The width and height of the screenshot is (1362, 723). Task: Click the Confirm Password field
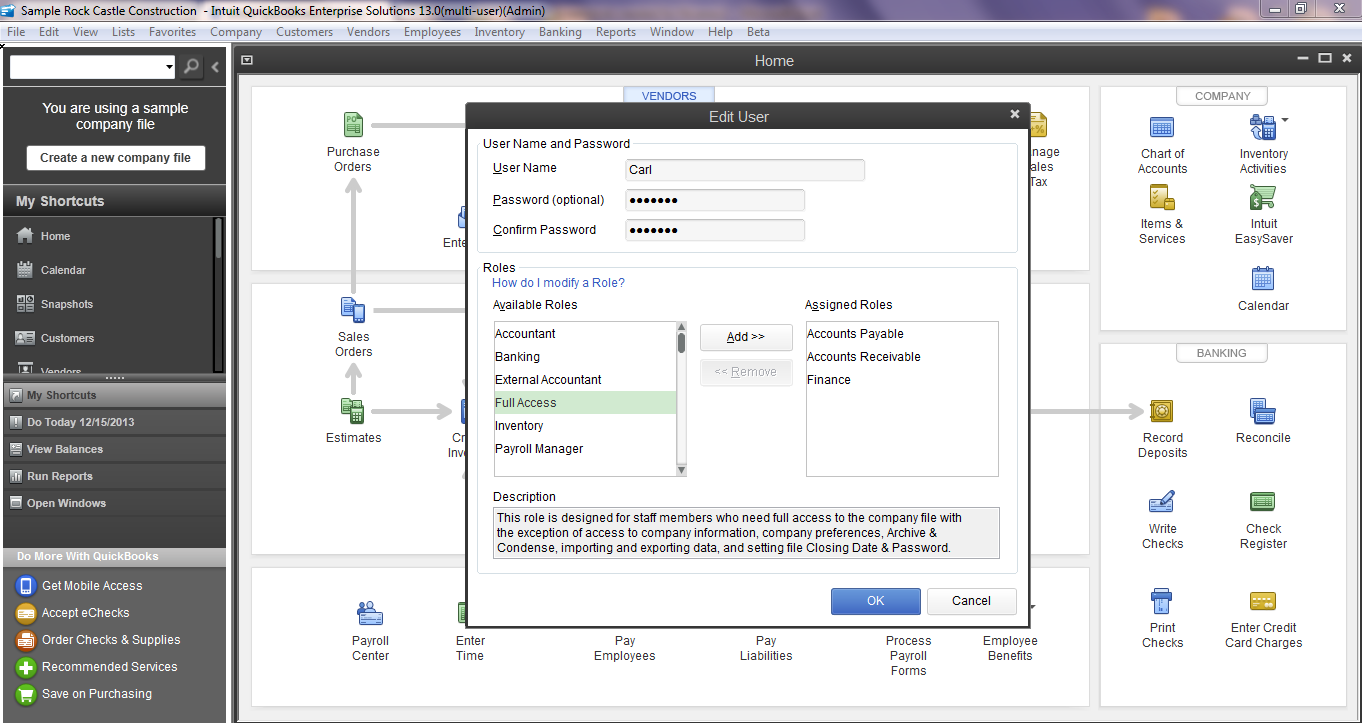point(715,230)
